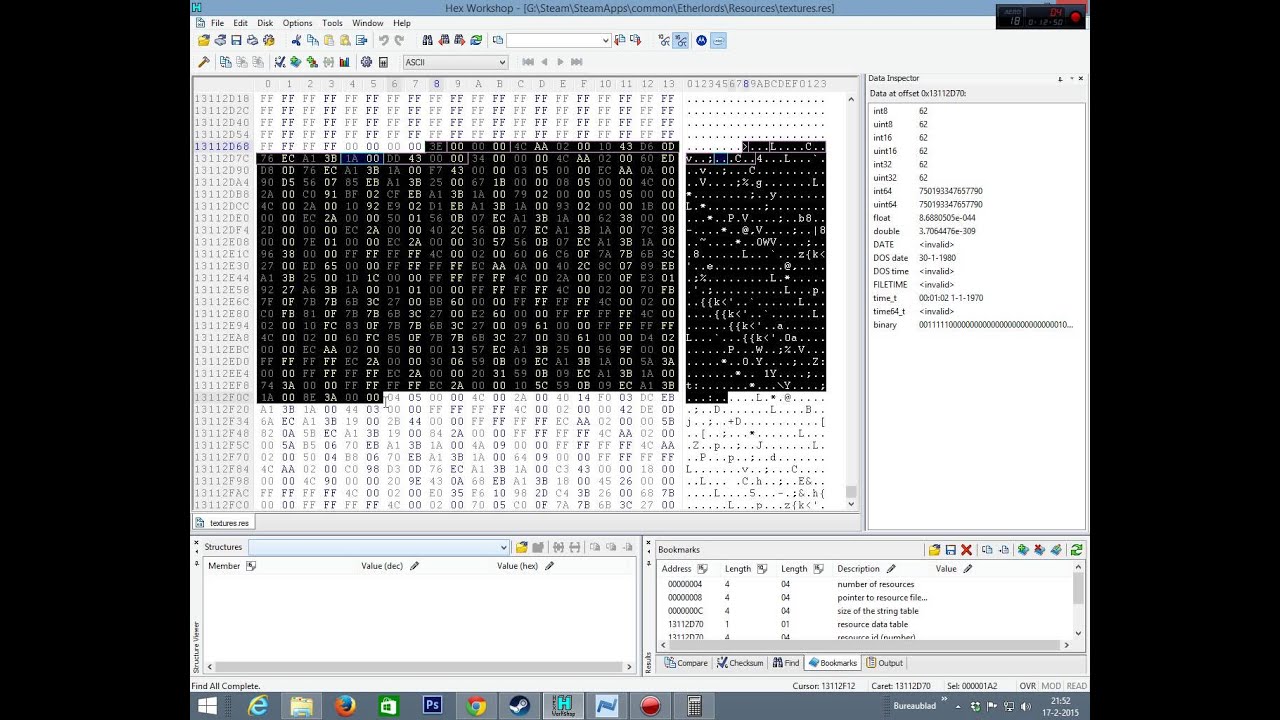1280x720 pixels.
Task: Toggle OVR overwrite mode in status bar
Action: pos(1027,686)
